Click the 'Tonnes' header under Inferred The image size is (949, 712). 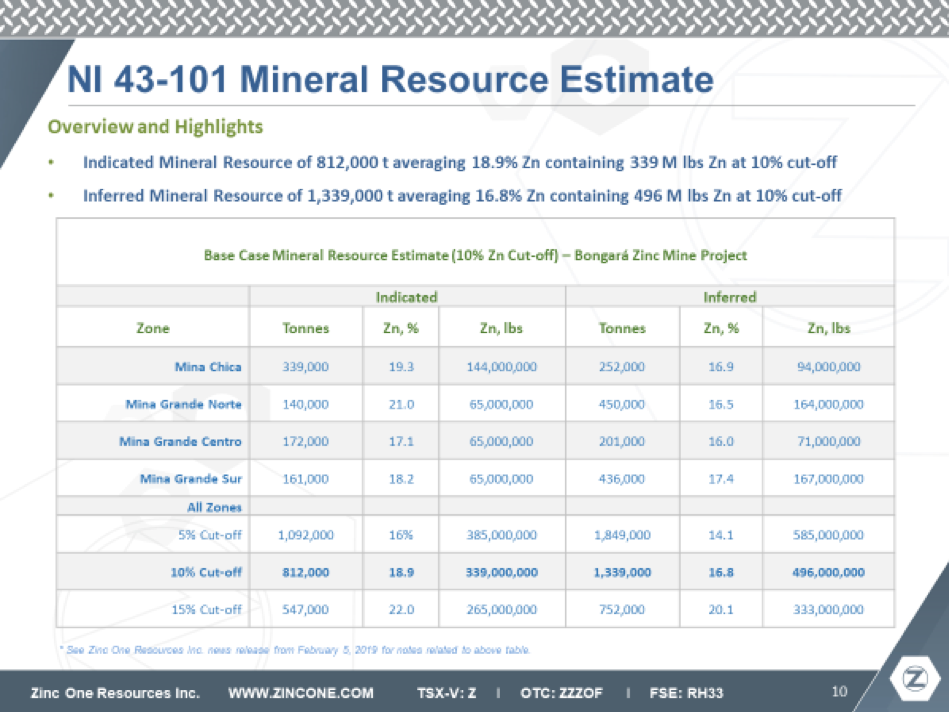click(x=622, y=328)
